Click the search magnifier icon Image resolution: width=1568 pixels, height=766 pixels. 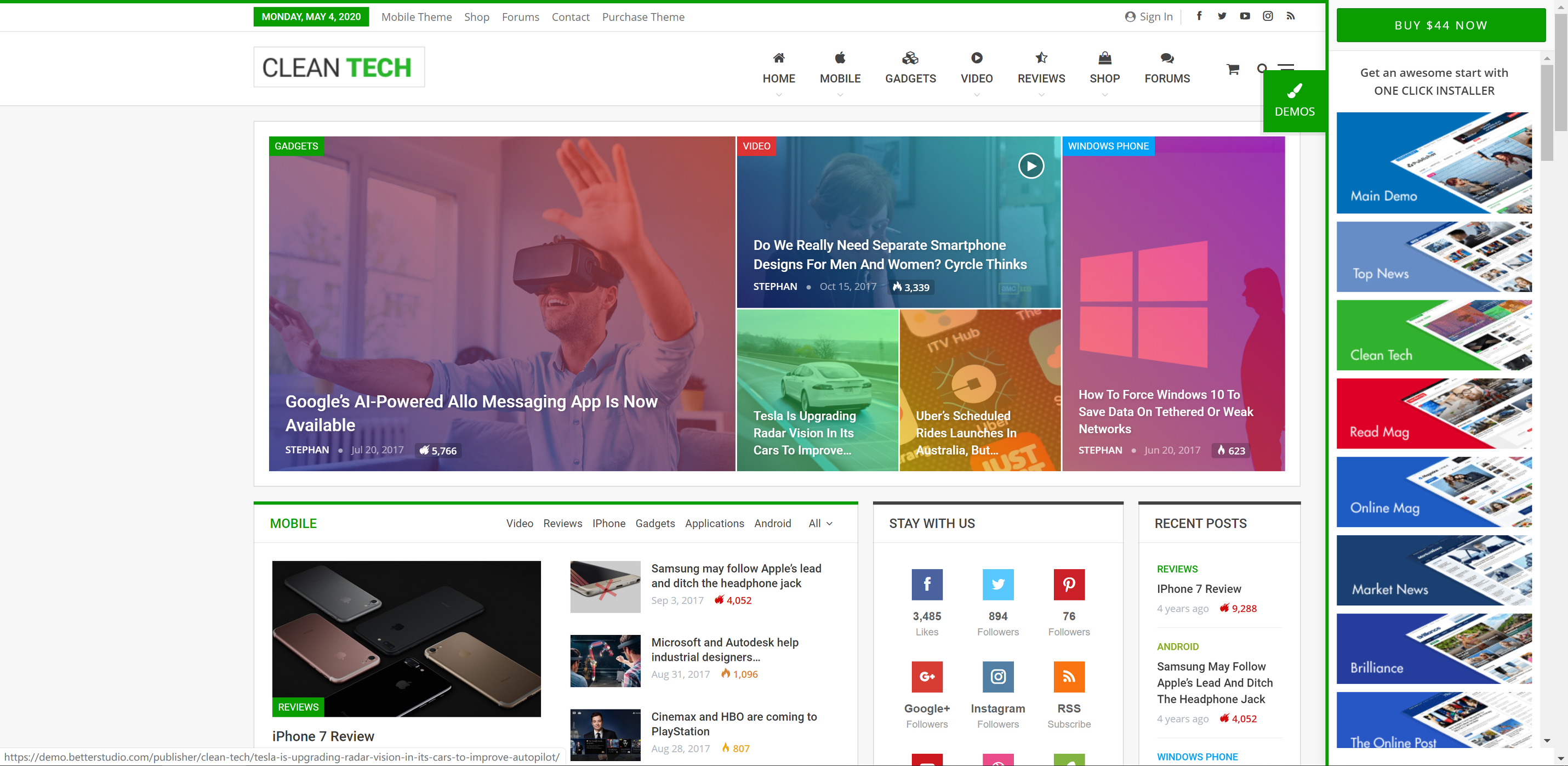(x=1261, y=67)
